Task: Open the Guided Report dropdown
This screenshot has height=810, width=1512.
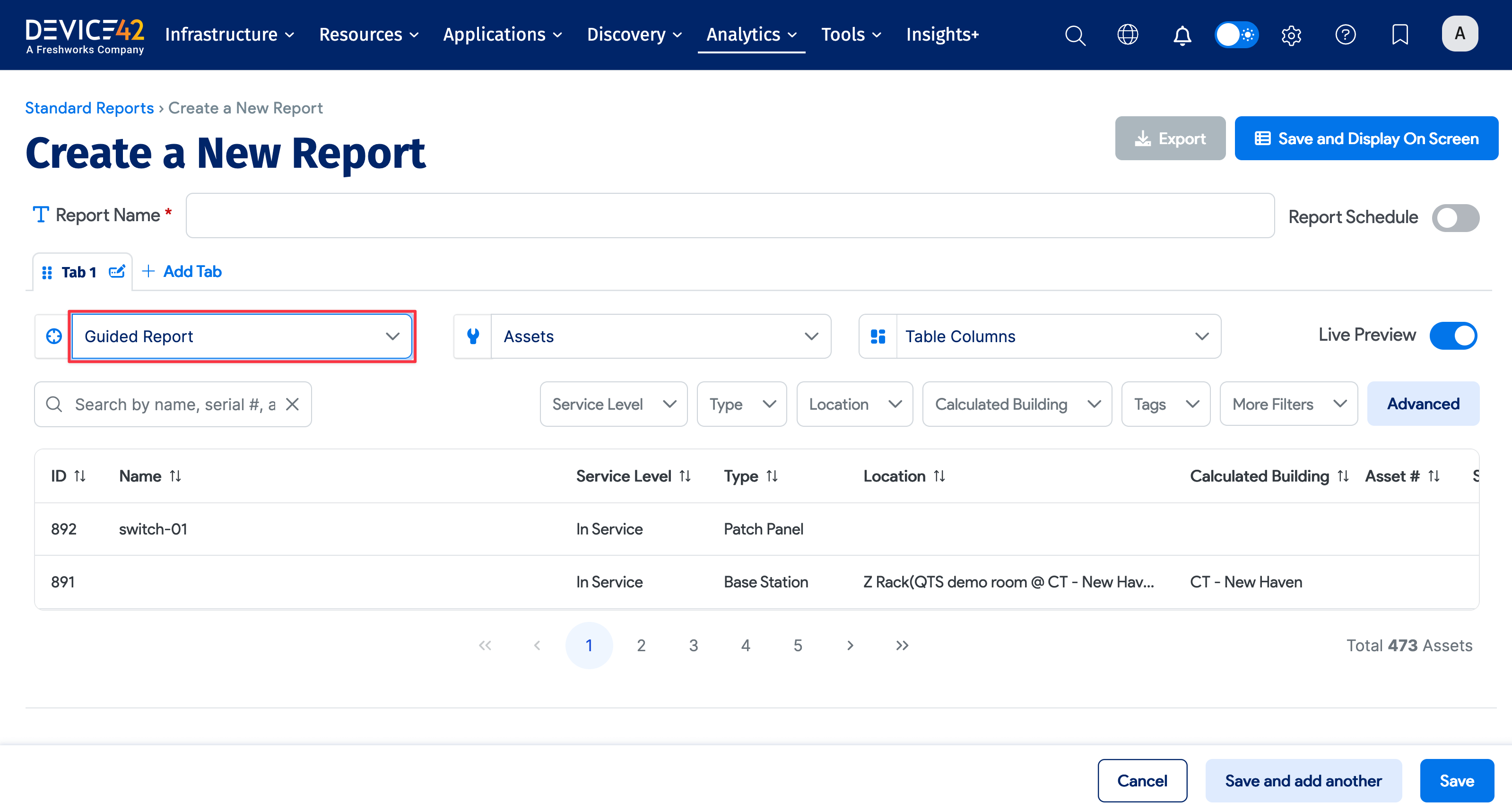Action: click(x=241, y=336)
